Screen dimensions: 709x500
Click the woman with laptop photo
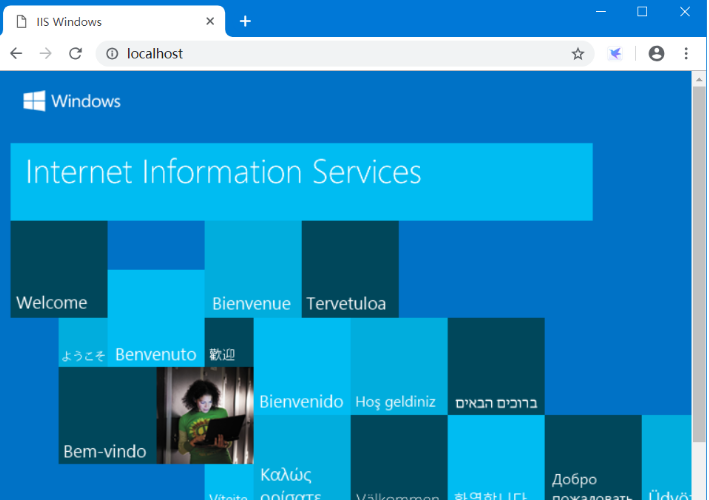(x=205, y=415)
